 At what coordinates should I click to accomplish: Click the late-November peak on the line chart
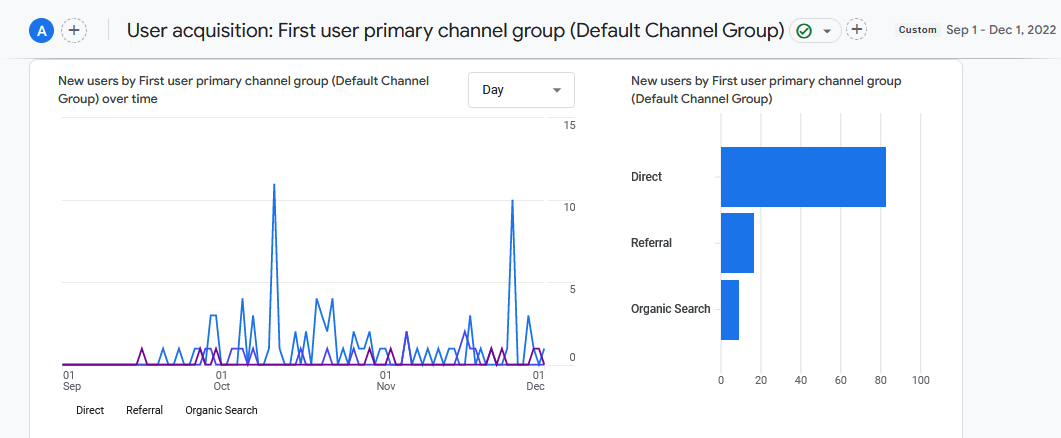[x=512, y=200]
